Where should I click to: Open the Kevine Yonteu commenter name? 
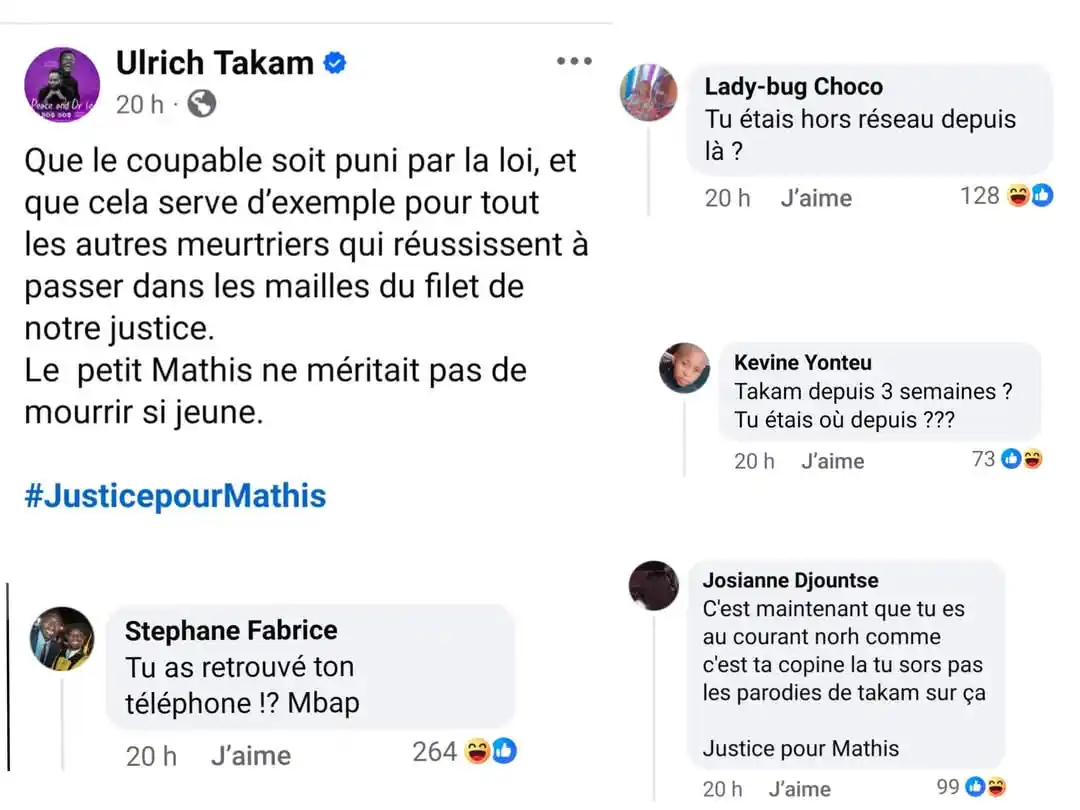click(802, 362)
